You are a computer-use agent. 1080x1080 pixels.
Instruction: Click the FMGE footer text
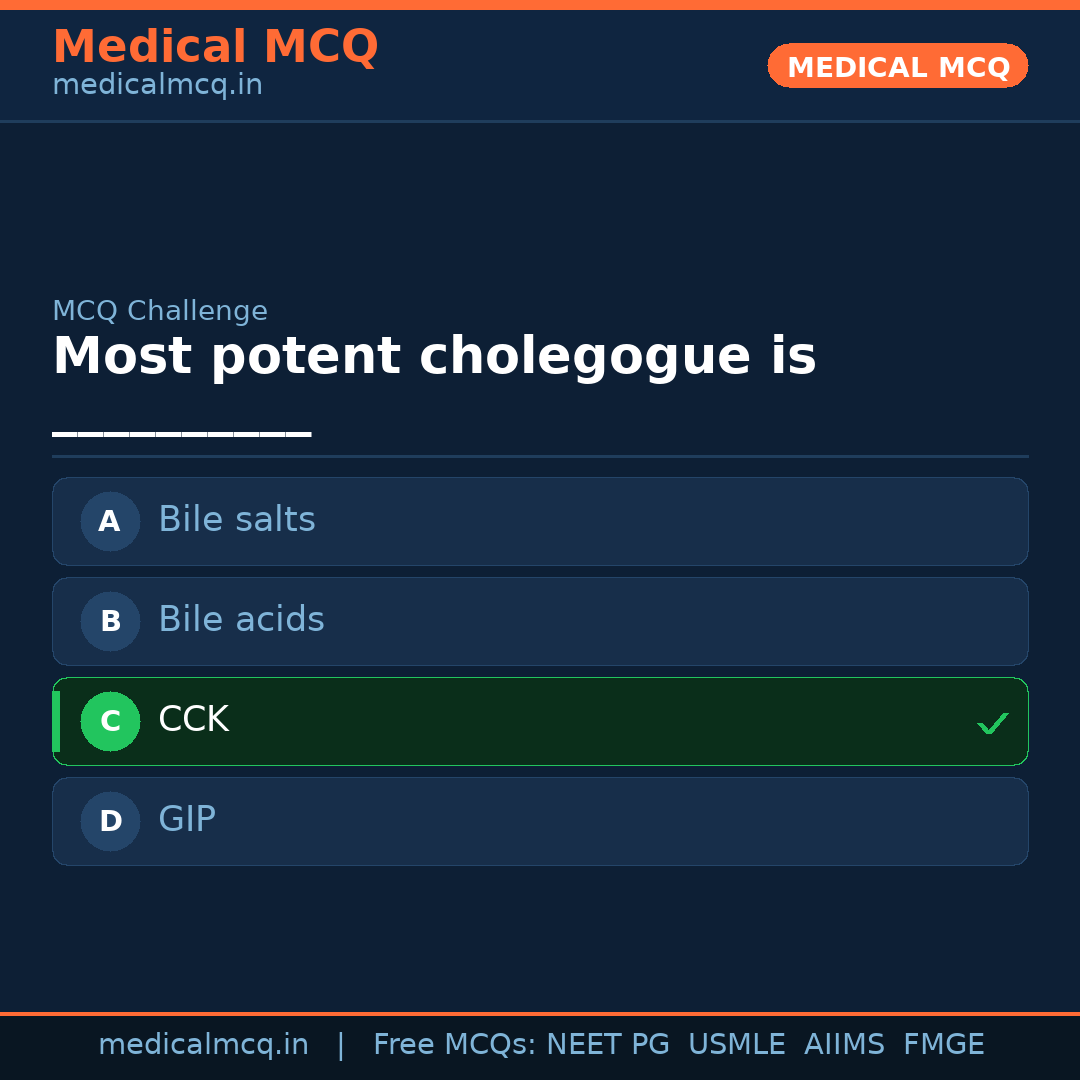[x=943, y=1045]
